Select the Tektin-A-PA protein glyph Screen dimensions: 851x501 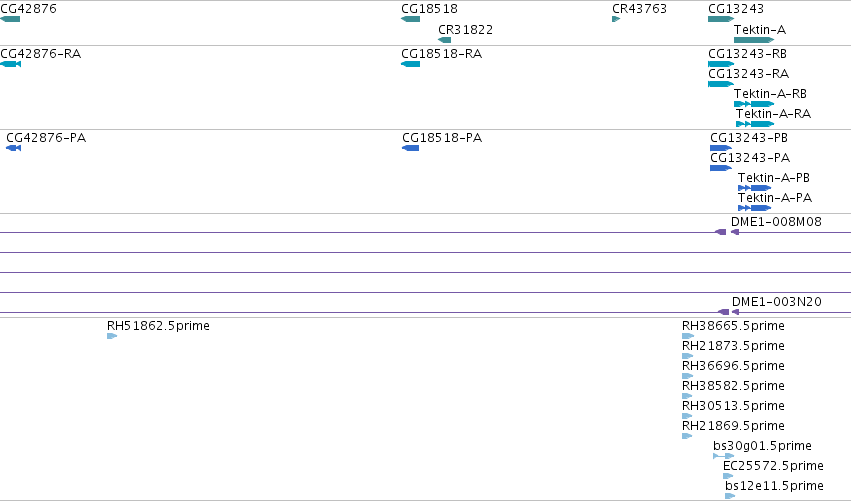click(755, 208)
